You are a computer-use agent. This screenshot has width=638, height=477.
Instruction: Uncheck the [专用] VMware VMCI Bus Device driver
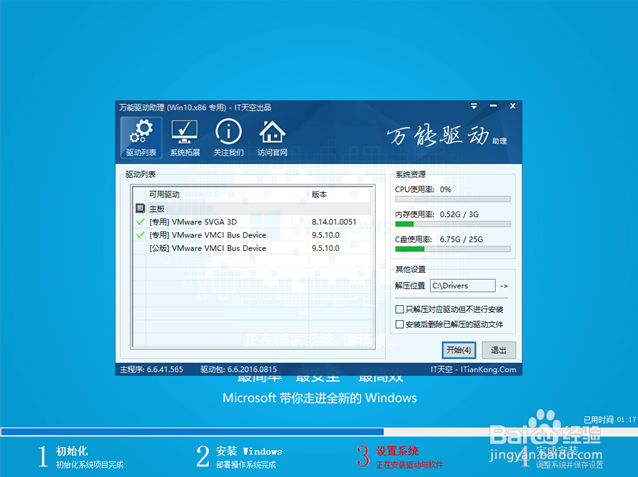(x=140, y=235)
